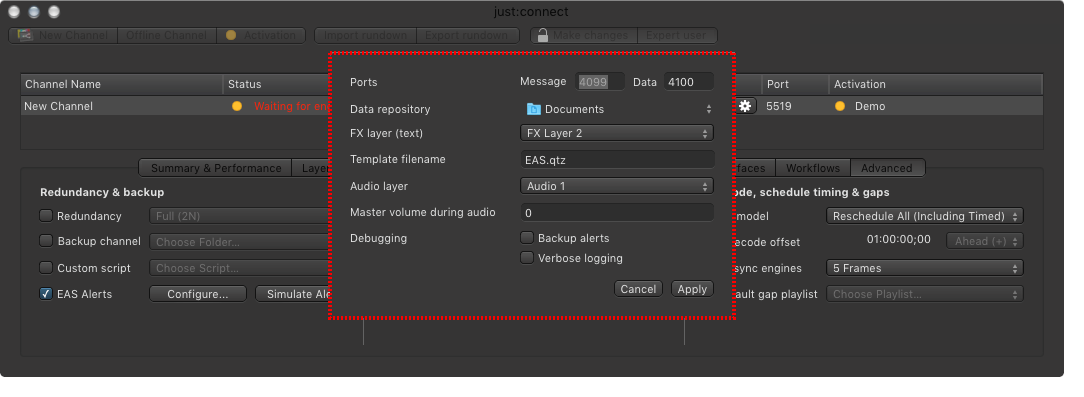
Task: Click the Status column header
Action: pos(277,84)
